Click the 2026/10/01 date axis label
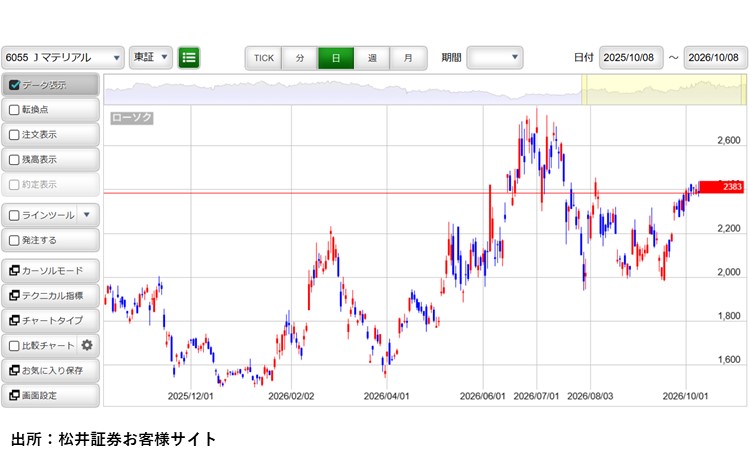This screenshot has height=454, width=750. [685, 396]
